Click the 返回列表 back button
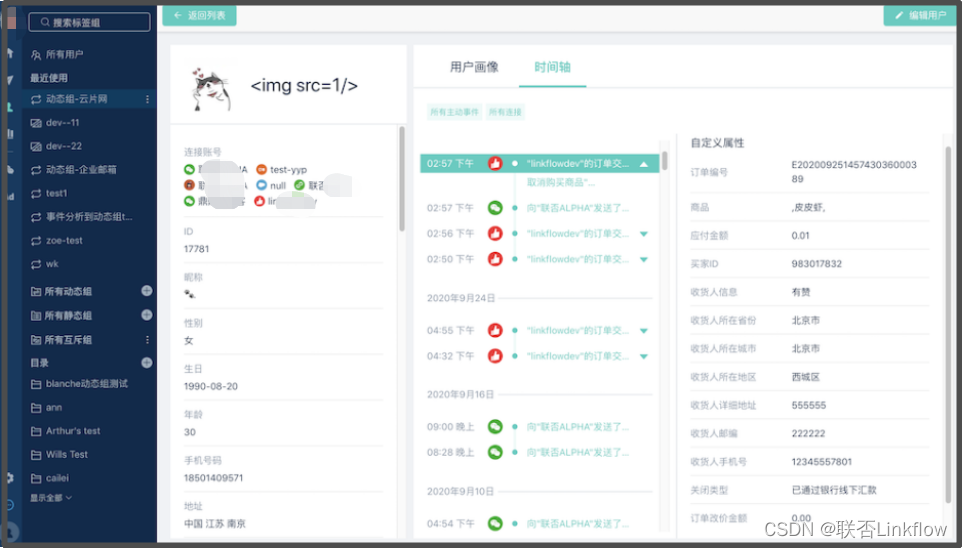 (200, 16)
